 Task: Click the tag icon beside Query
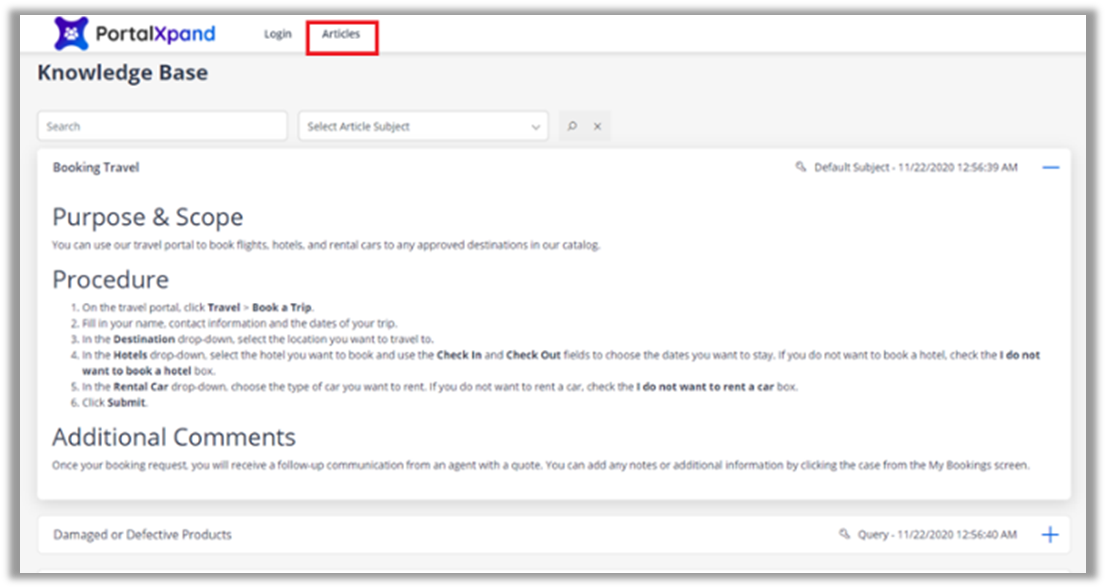[844, 535]
